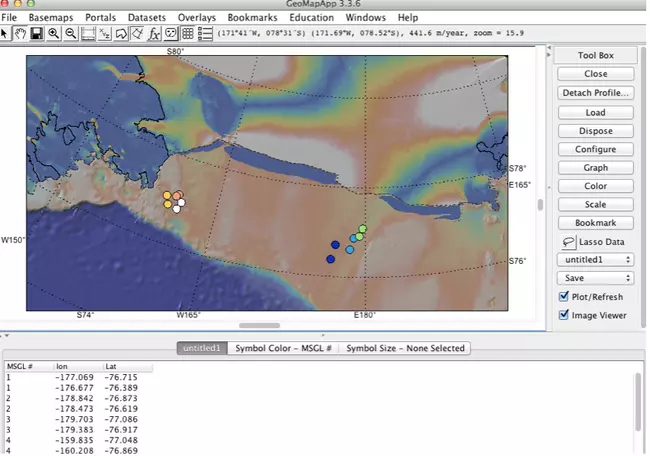Click the grid table icon in toolbar

click(188, 34)
